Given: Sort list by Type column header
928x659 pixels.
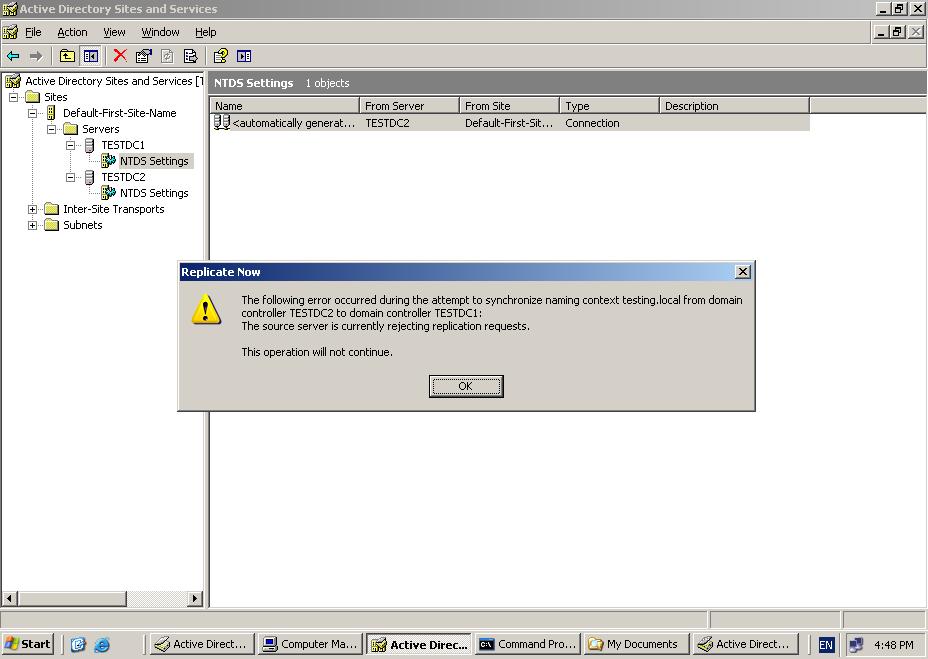Looking at the screenshot, I should click(610, 106).
